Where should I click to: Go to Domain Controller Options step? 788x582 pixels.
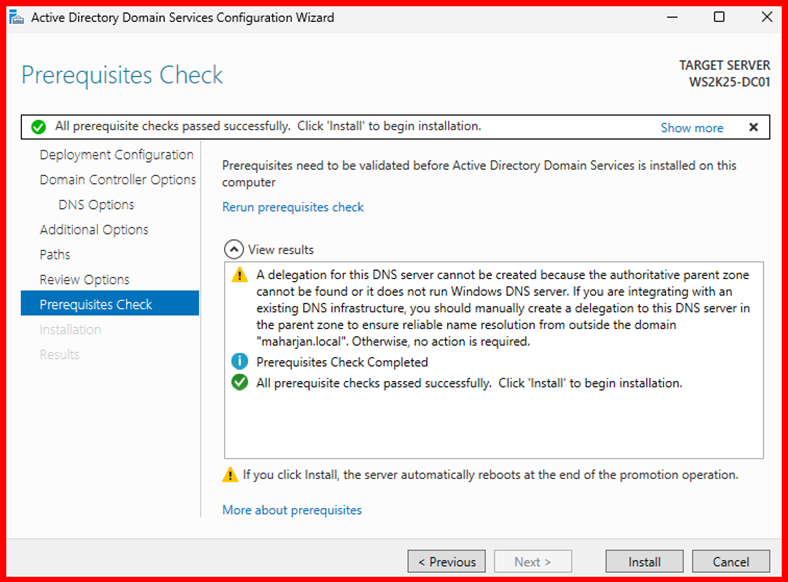click(x=117, y=180)
